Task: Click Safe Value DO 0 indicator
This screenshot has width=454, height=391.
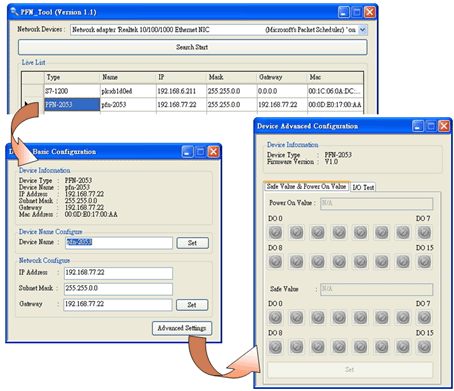Action: pos(275,318)
